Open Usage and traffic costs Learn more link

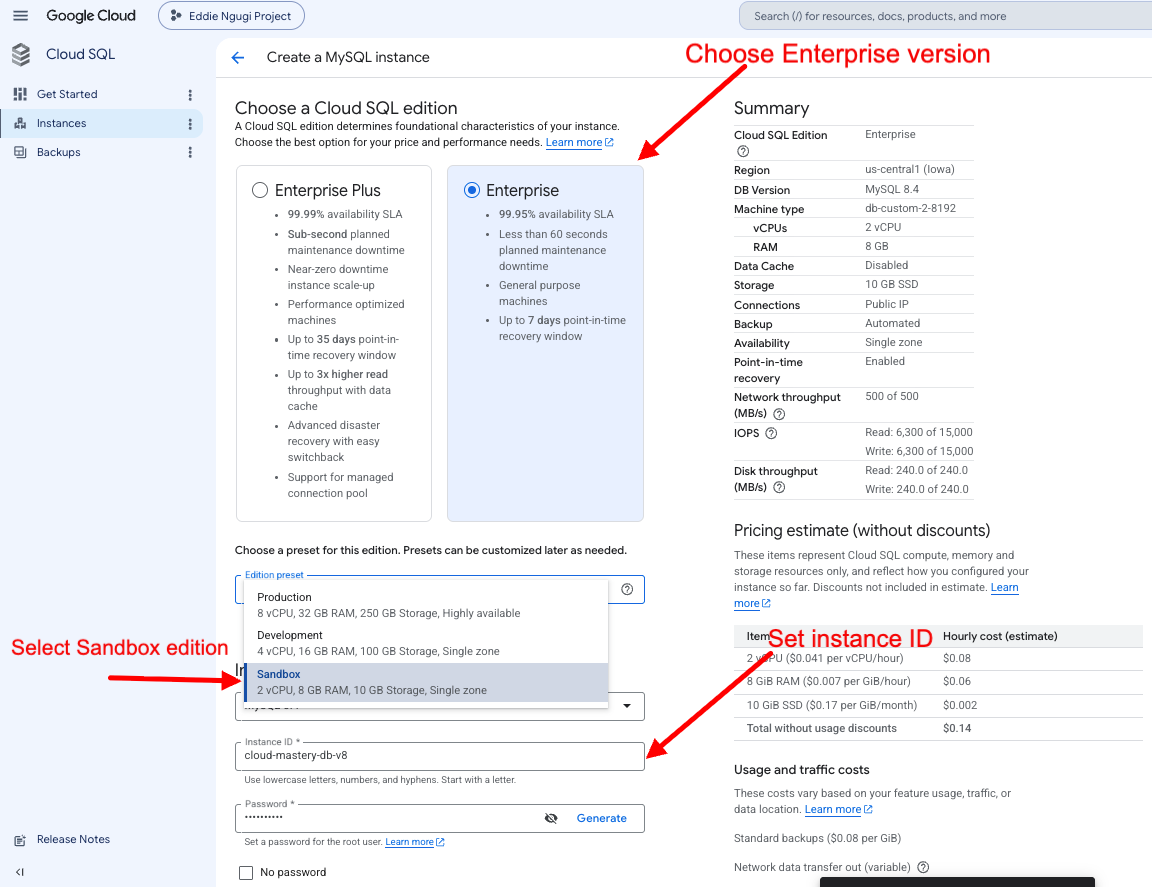[x=838, y=809]
